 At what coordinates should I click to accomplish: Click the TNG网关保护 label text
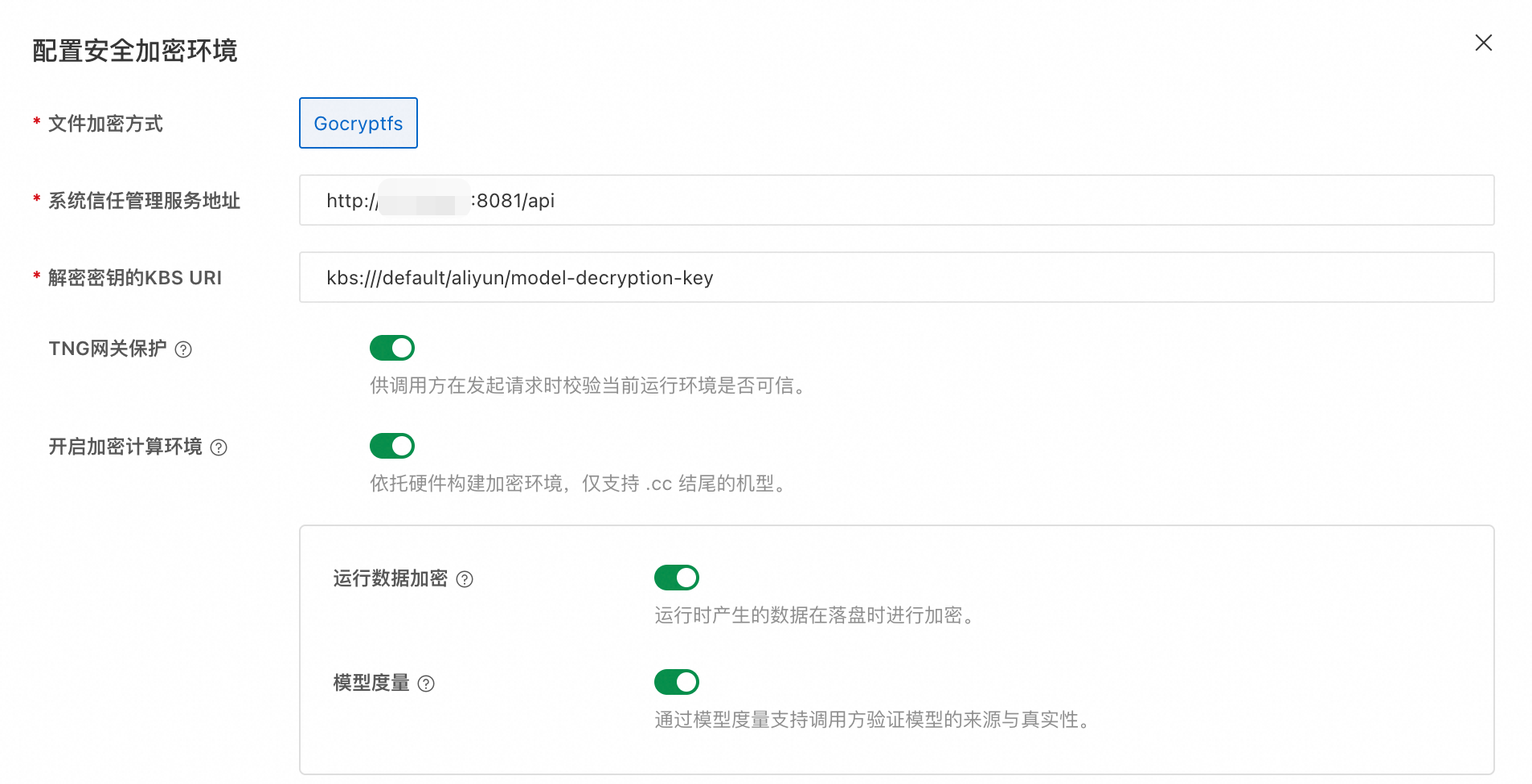pyautogui.click(x=108, y=349)
